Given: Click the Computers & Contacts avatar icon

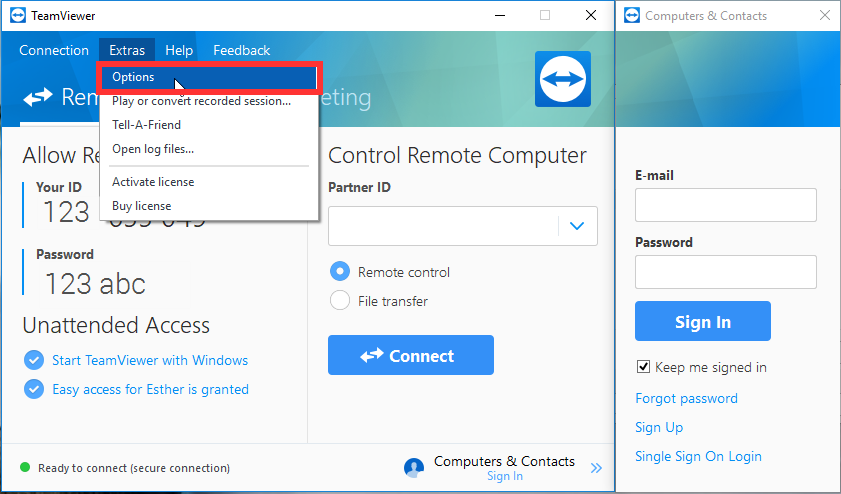Looking at the screenshot, I should [414, 468].
